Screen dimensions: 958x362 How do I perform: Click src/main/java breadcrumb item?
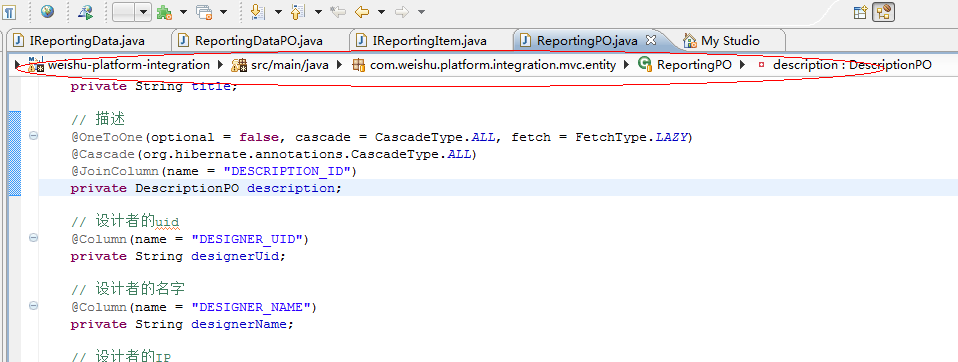click(x=290, y=65)
